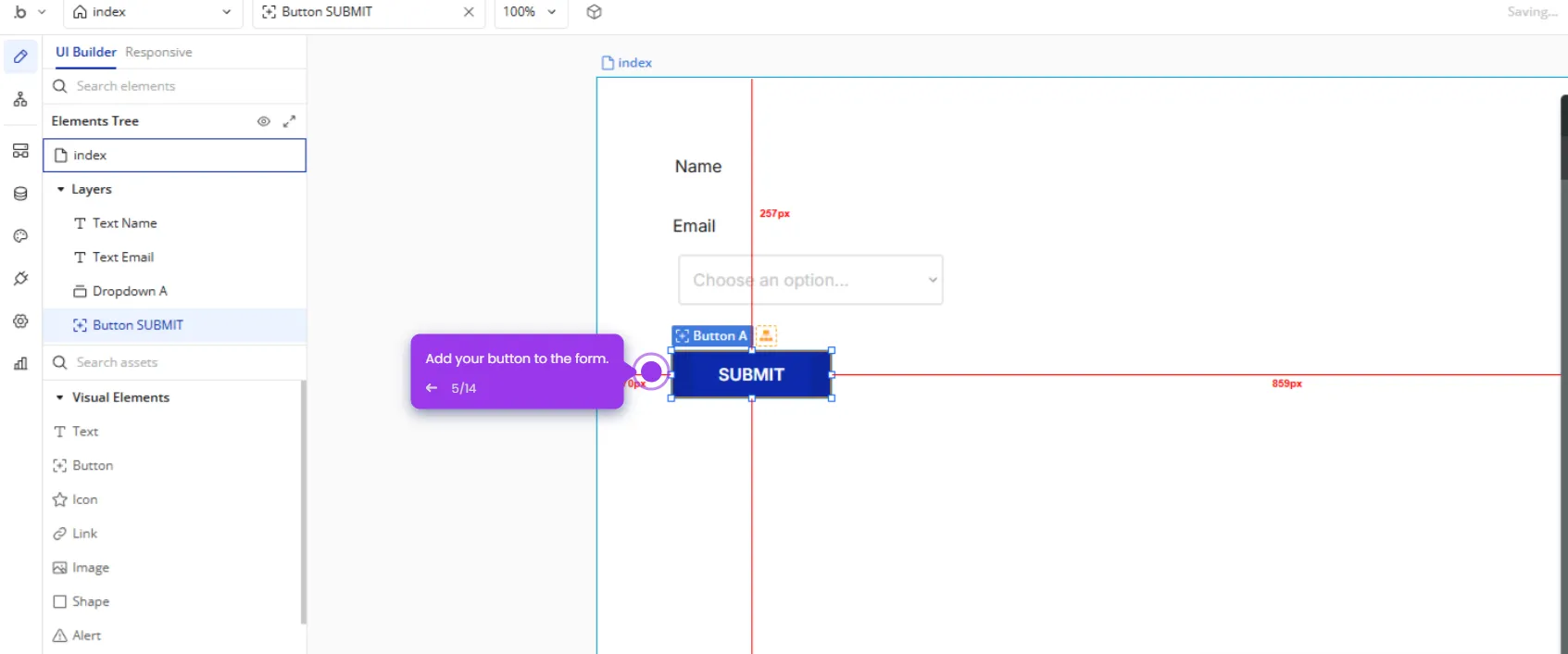Switch to the Responsive tab
This screenshot has height=654, width=1568.
158,52
